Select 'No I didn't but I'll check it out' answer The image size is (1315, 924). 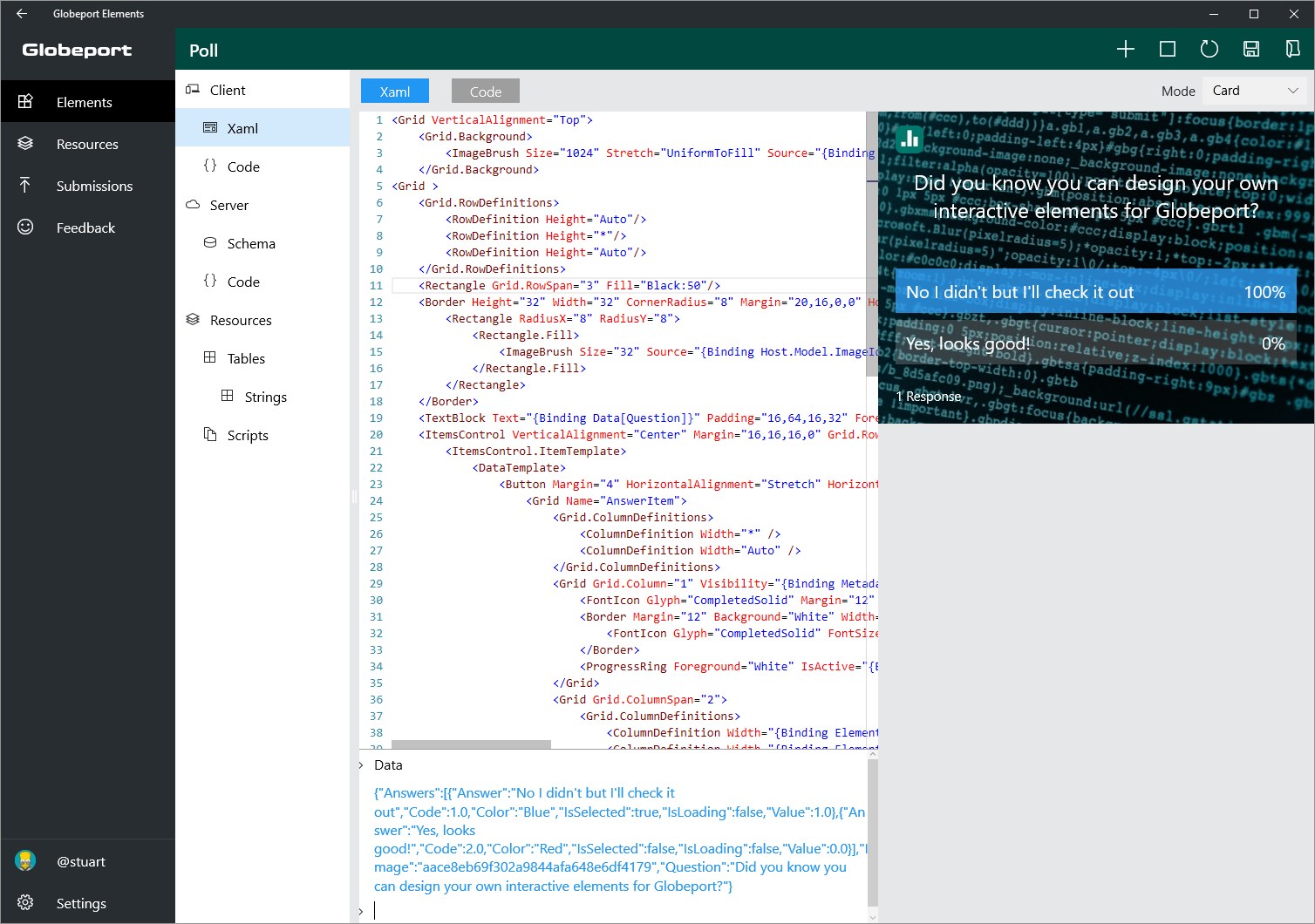[1094, 292]
